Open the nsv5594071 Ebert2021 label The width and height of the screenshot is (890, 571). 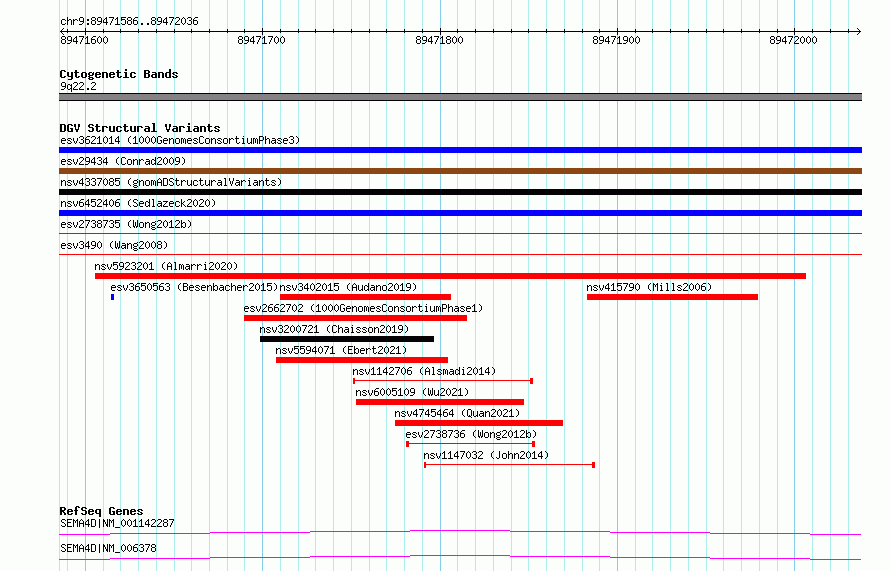[x=341, y=350]
